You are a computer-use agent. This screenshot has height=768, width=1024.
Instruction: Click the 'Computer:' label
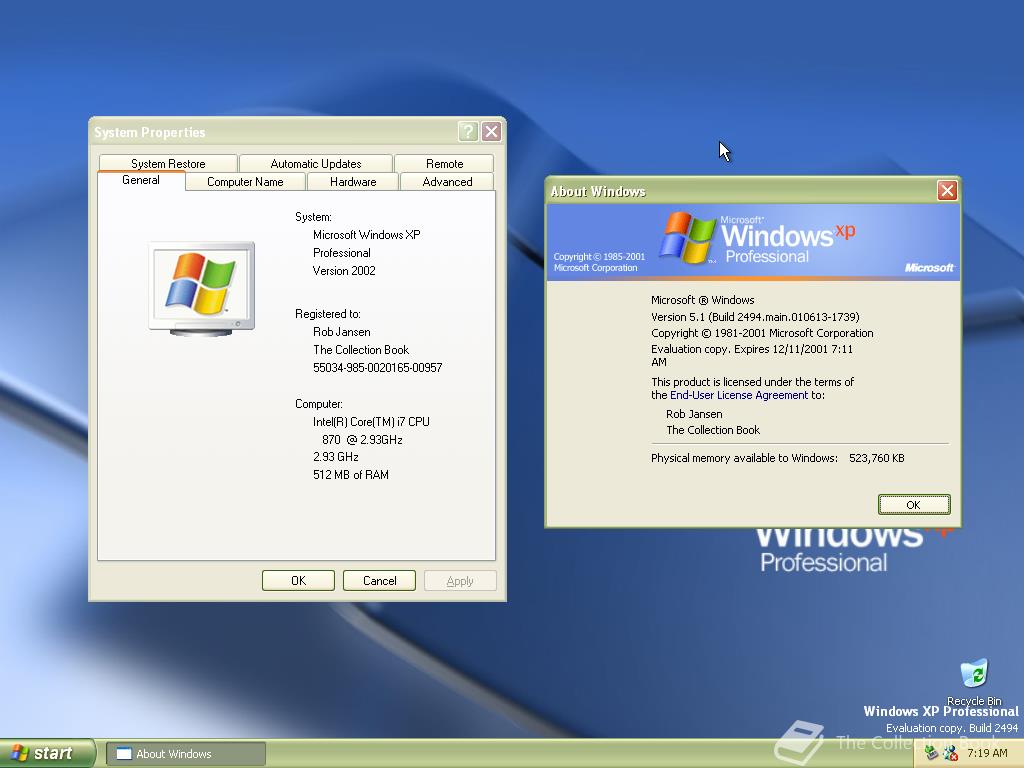[319, 404]
